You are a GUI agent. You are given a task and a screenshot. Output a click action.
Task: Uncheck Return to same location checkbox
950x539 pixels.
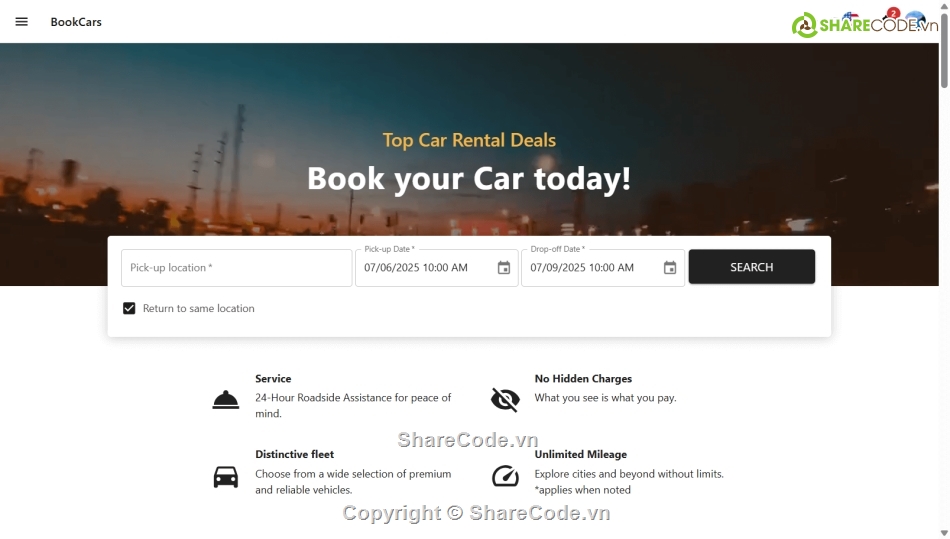[129, 308]
